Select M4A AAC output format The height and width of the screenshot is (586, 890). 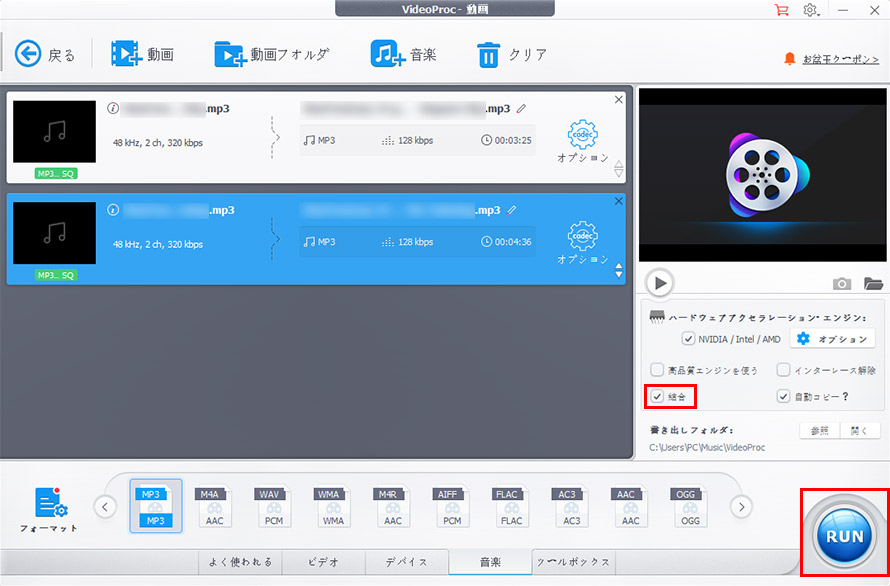point(215,506)
